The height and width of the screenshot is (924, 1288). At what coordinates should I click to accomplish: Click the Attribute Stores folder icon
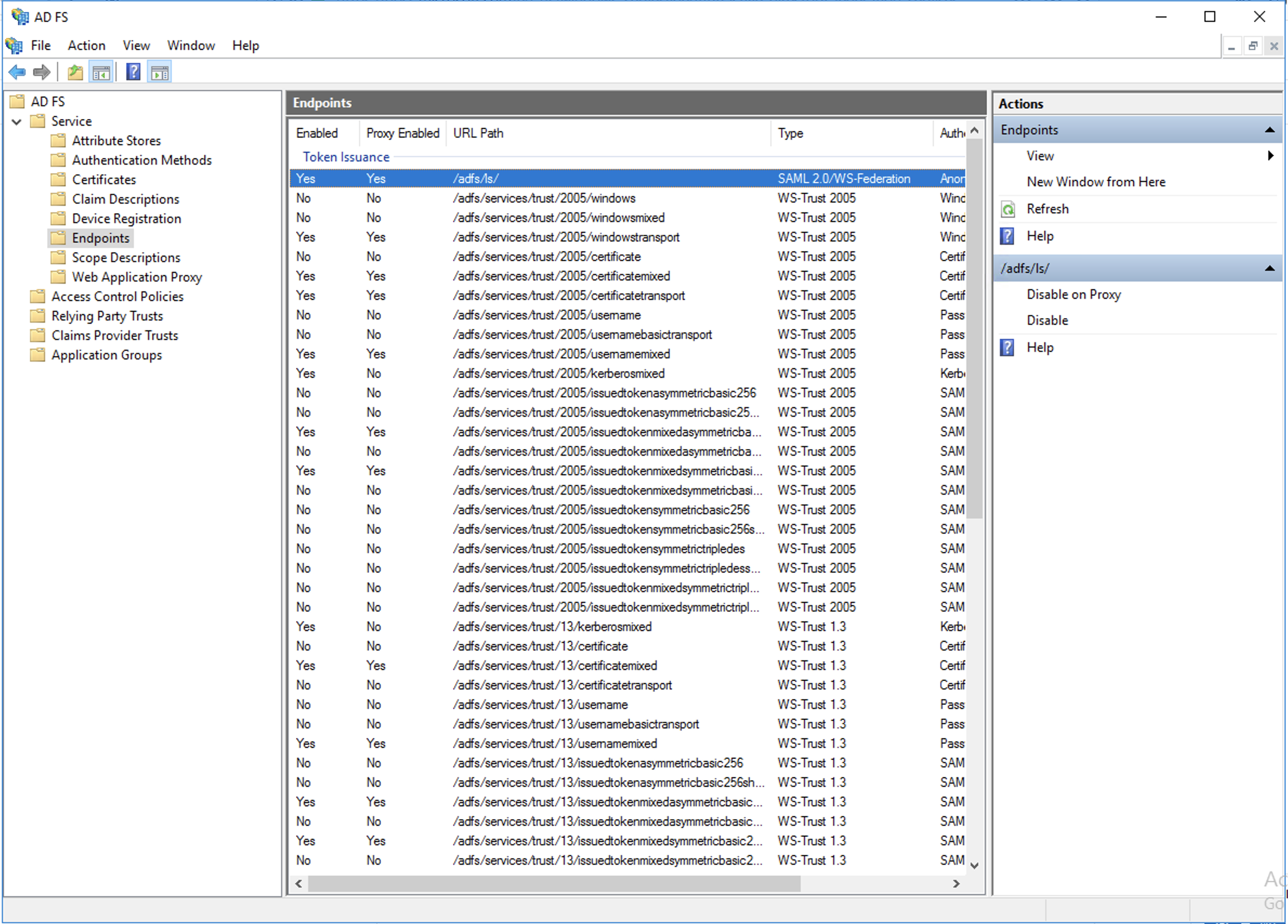(x=58, y=140)
